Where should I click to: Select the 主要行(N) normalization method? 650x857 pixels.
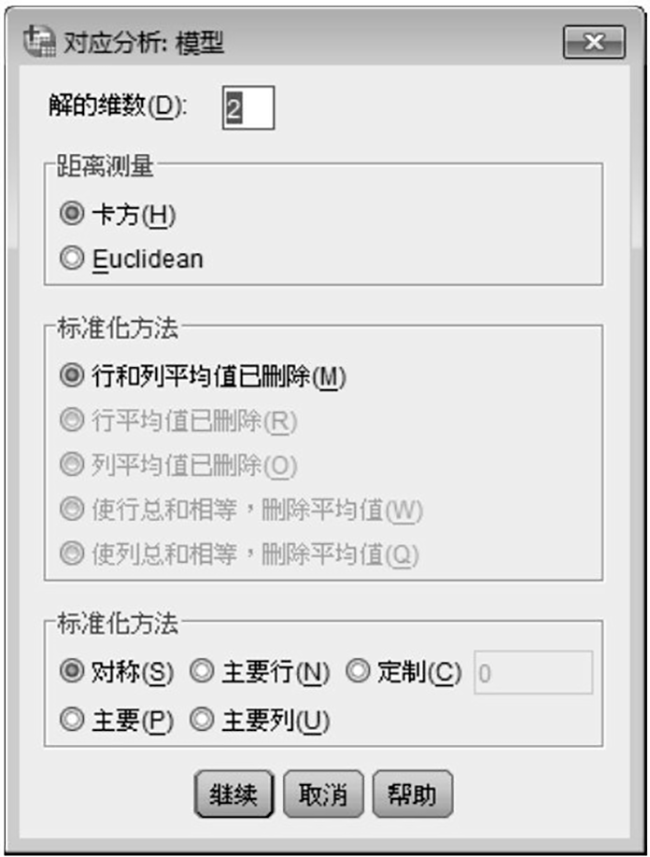coord(202,673)
